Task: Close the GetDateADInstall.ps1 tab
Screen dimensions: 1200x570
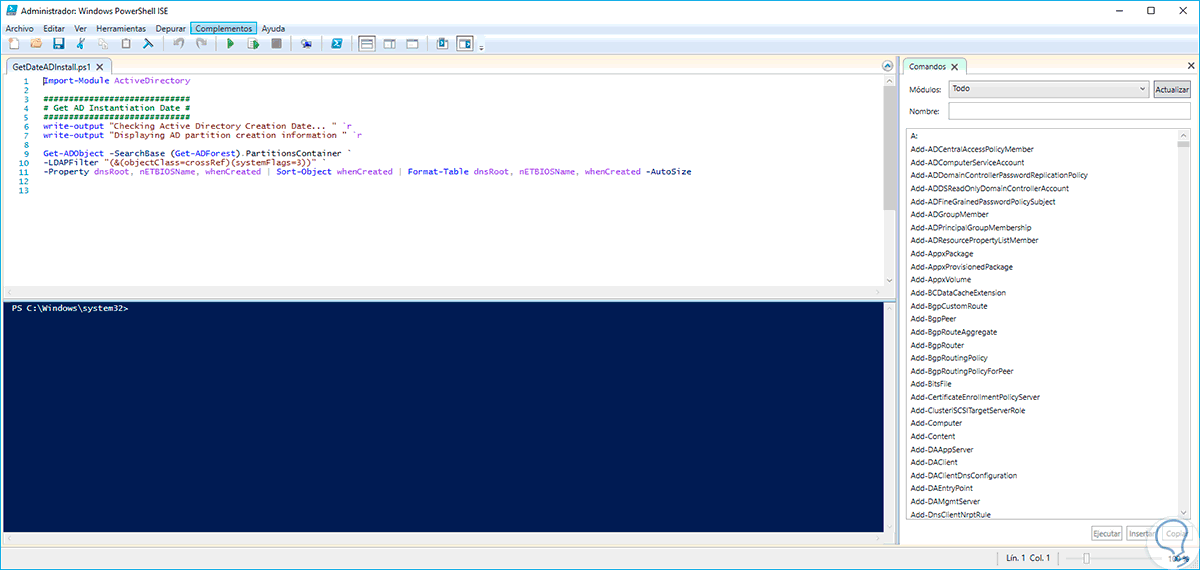Action: (x=98, y=67)
